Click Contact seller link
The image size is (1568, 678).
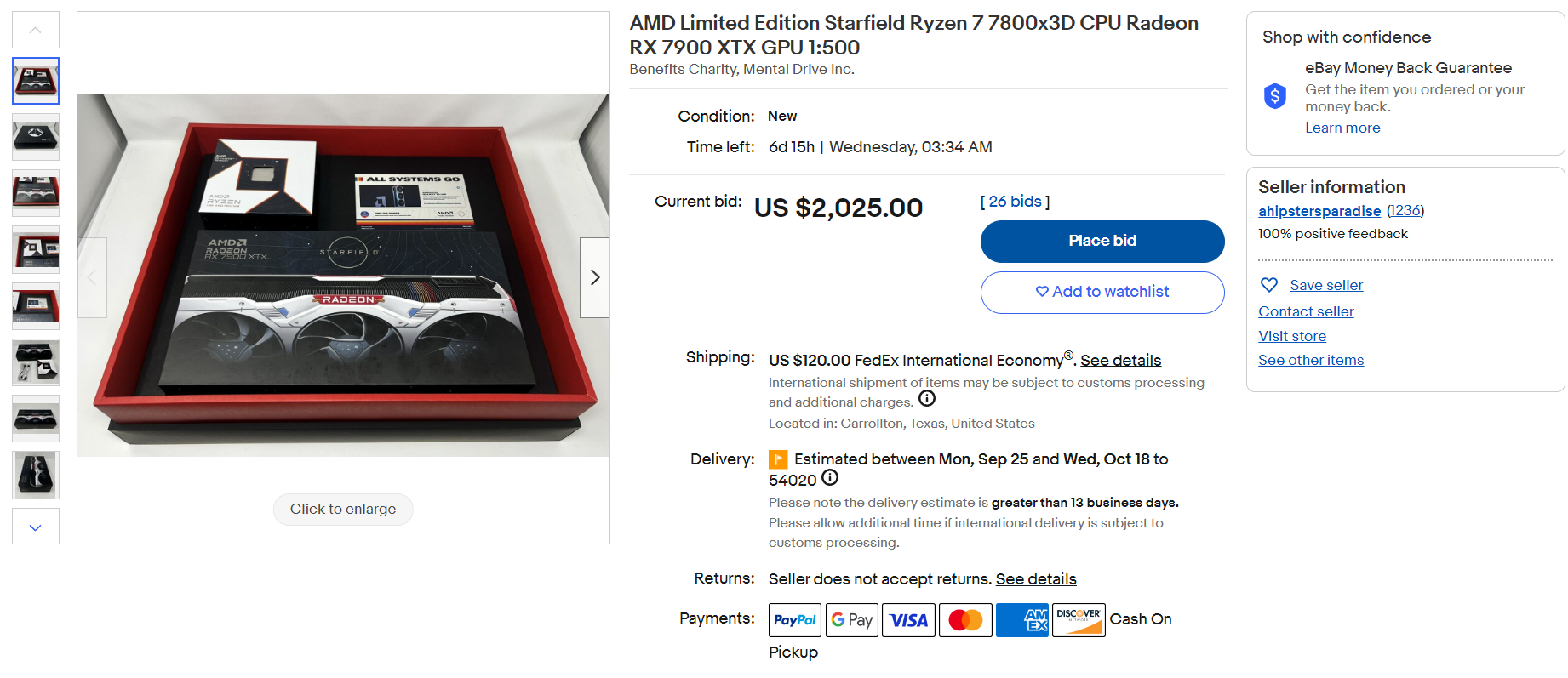(x=1306, y=311)
